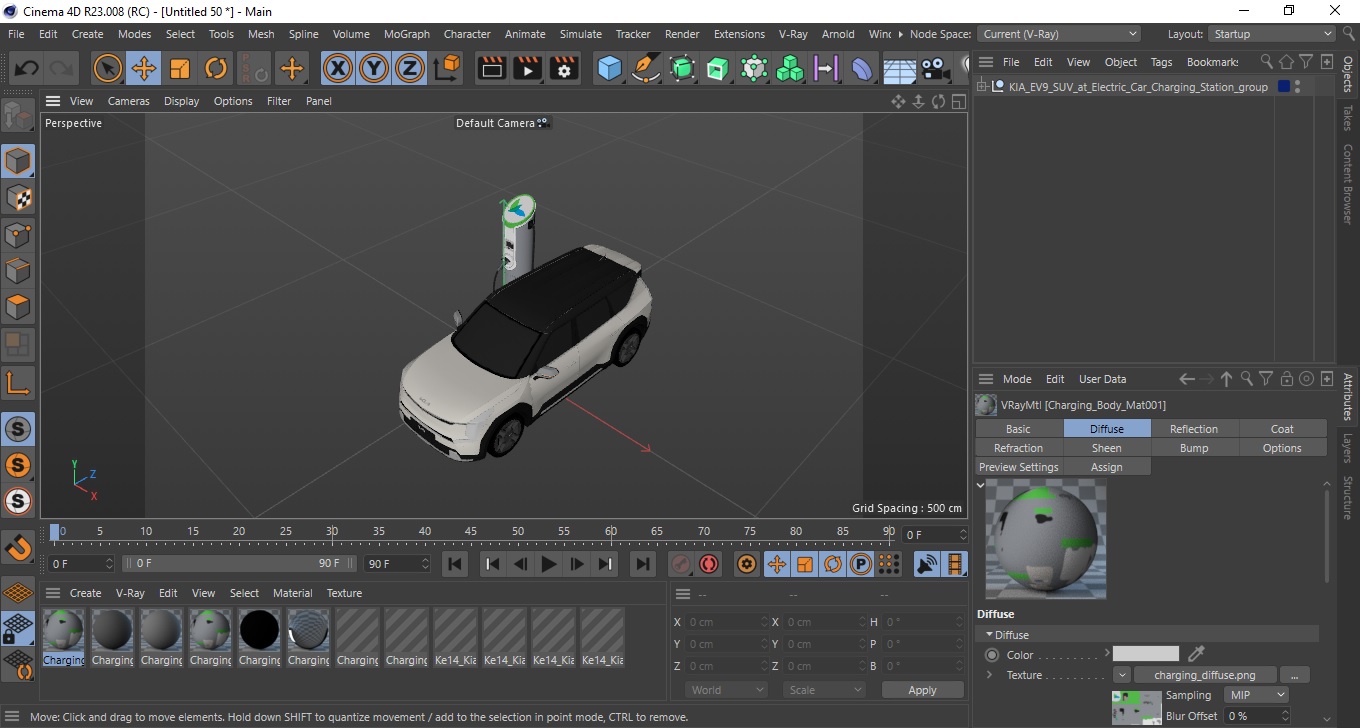Toggle Parameter keyframe recording P icon
The height and width of the screenshot is (728, 1360).
coord(860,564)
